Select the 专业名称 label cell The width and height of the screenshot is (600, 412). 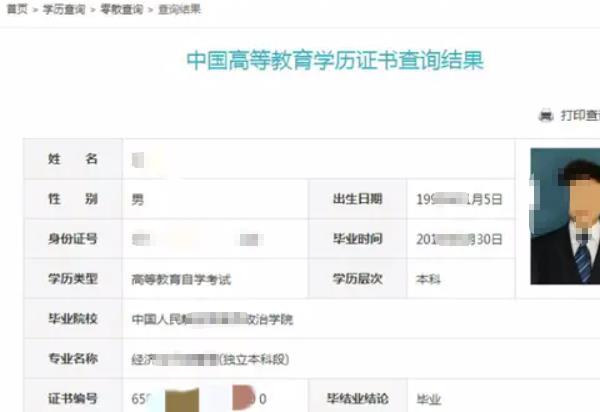click(x=73, y=358)
